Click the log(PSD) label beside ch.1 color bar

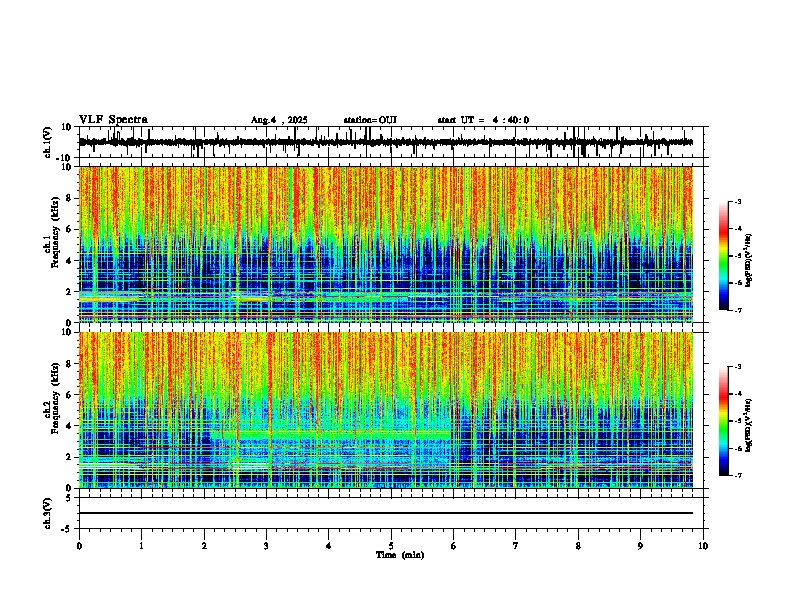(x=748, y=260)
